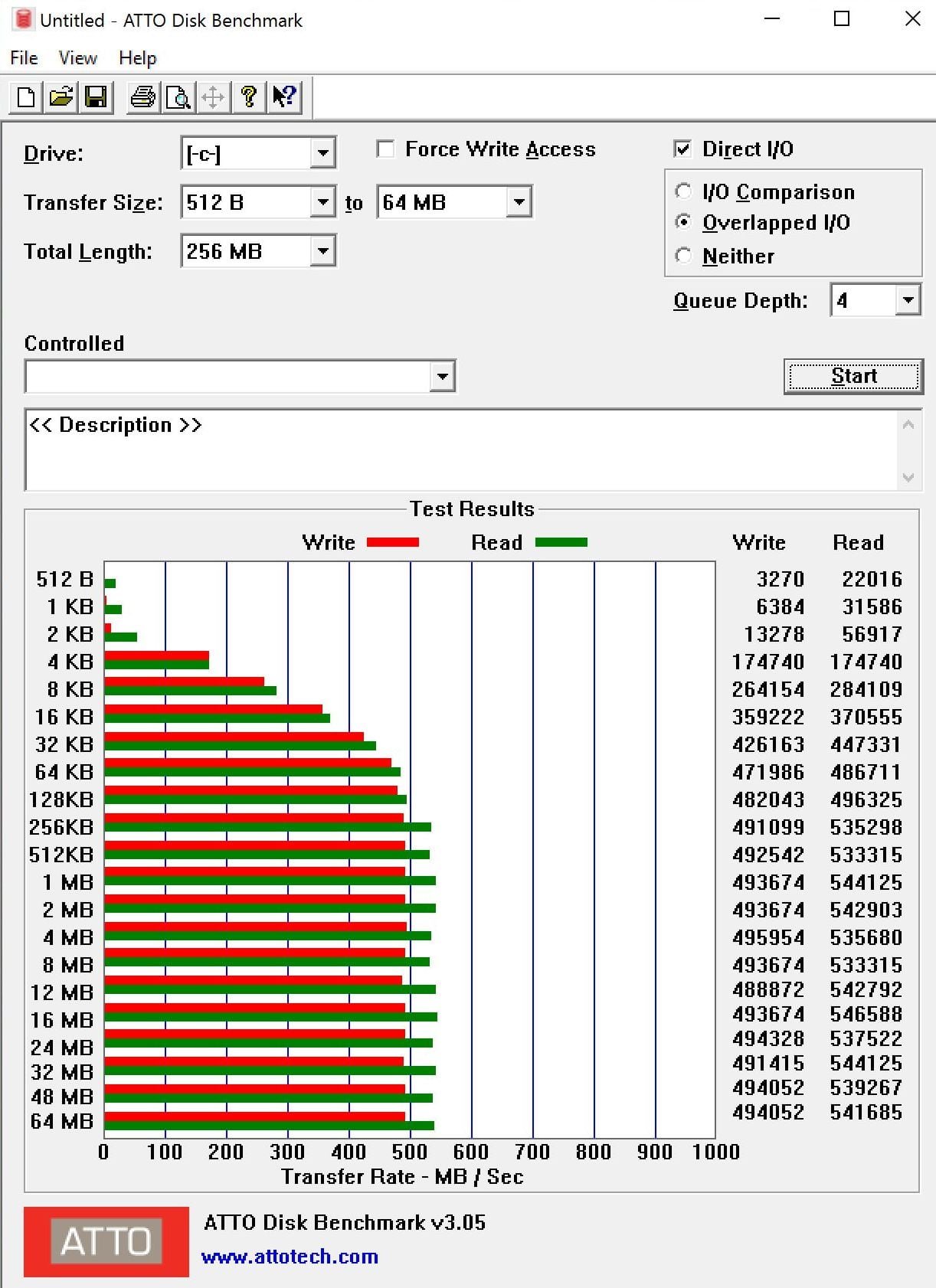Viewport: 936px width, 1288px height.
Task: Click the green Read legend swatch
Action: (x=561, y=542)
